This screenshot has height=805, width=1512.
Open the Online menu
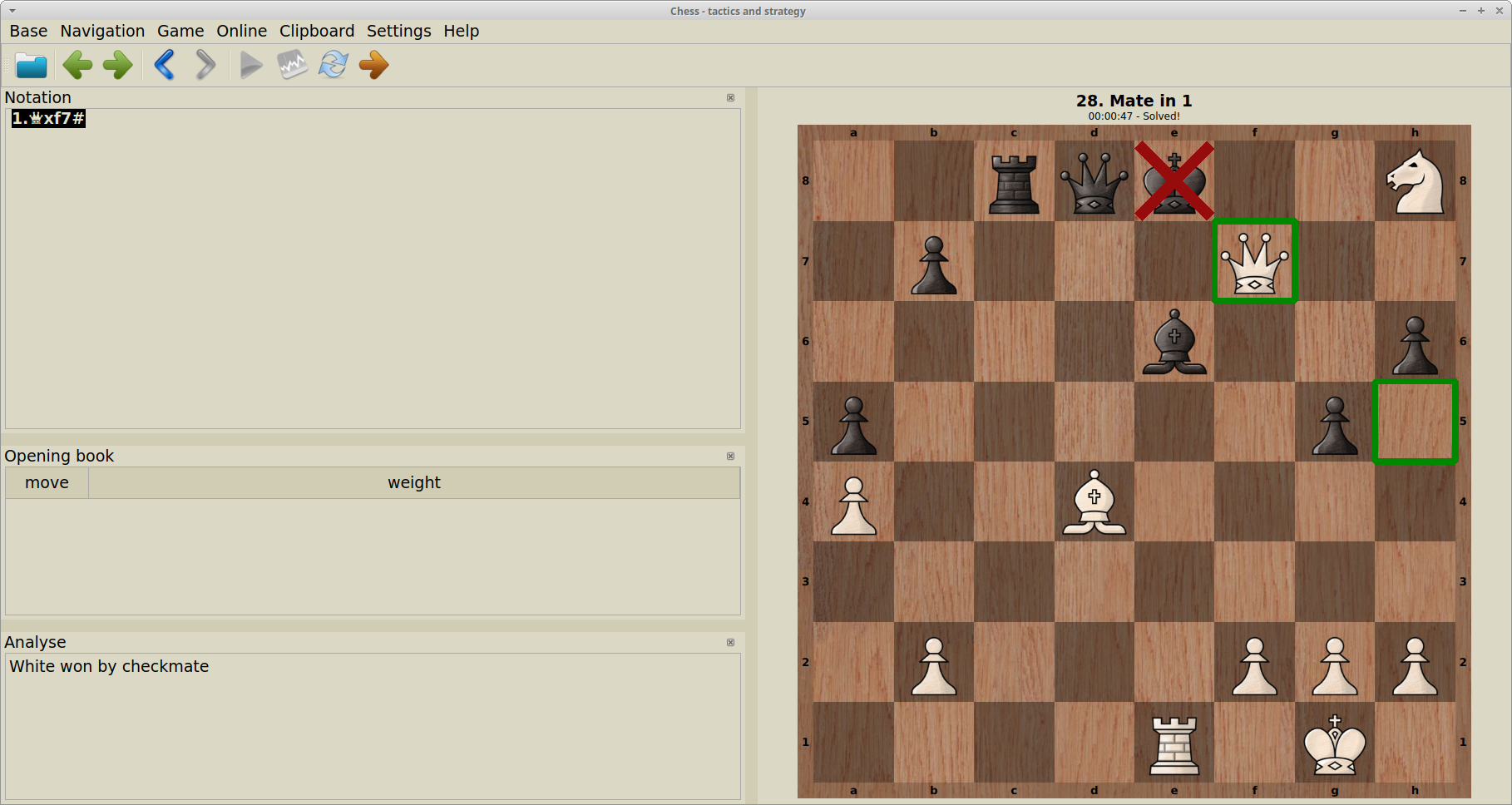click(x=241, y=31)
